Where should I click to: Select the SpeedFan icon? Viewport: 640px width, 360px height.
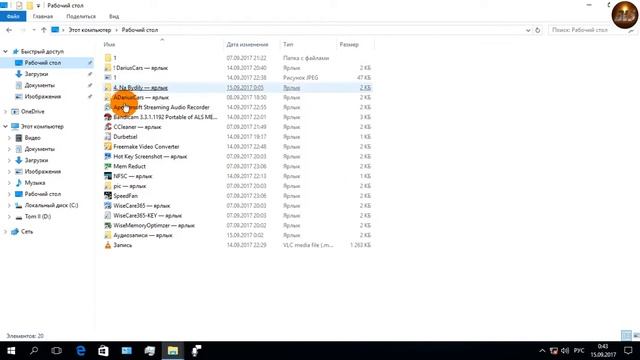108,196
